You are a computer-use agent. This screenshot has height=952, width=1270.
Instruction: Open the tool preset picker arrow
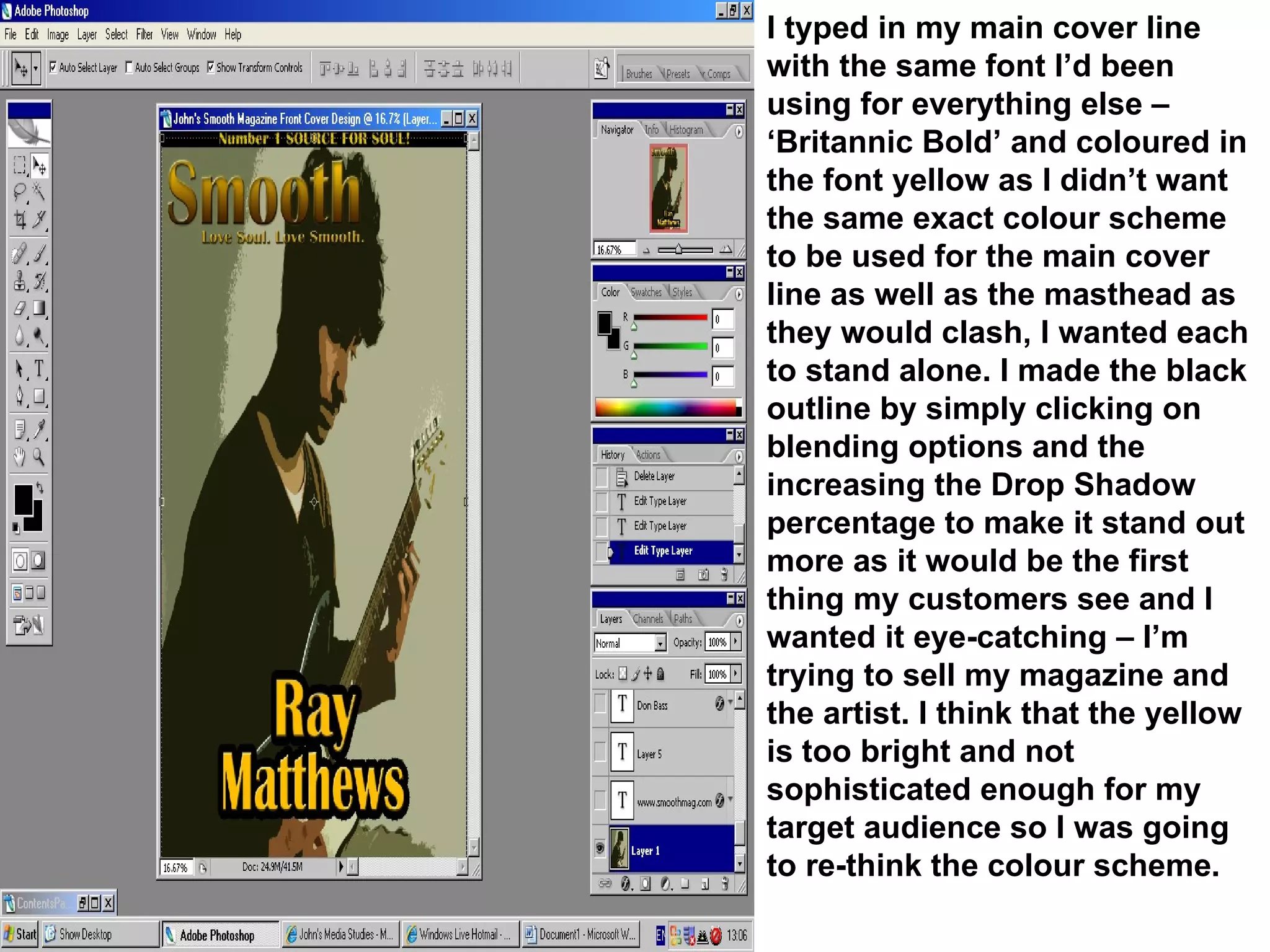pyautogui.click(x=36, y=68)
